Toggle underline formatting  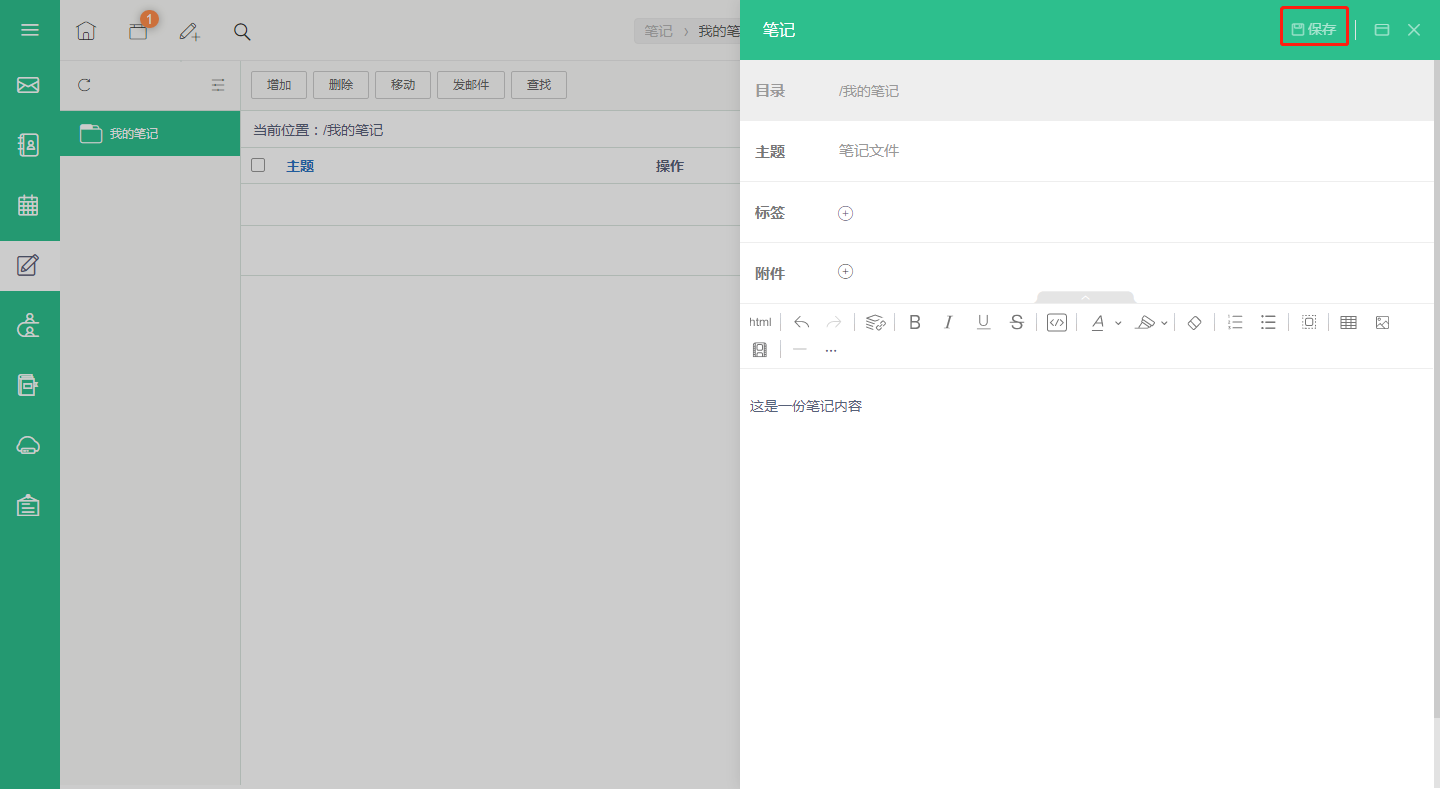coord(983,322)
